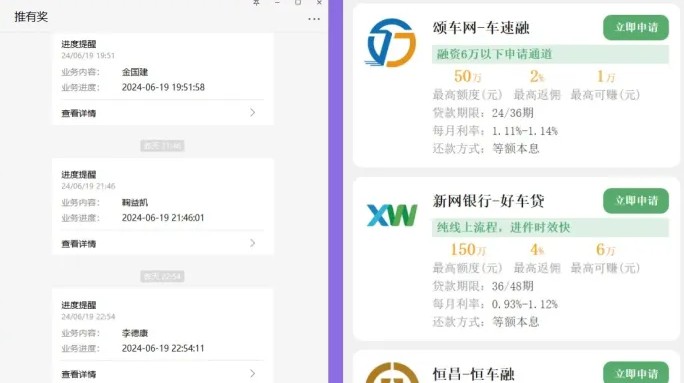The width and height of the screenshot is (684, 383).
Task: Select the 融资6万以下申请通道 green banner
Action: pyautogui.click(x=550, y=54)
